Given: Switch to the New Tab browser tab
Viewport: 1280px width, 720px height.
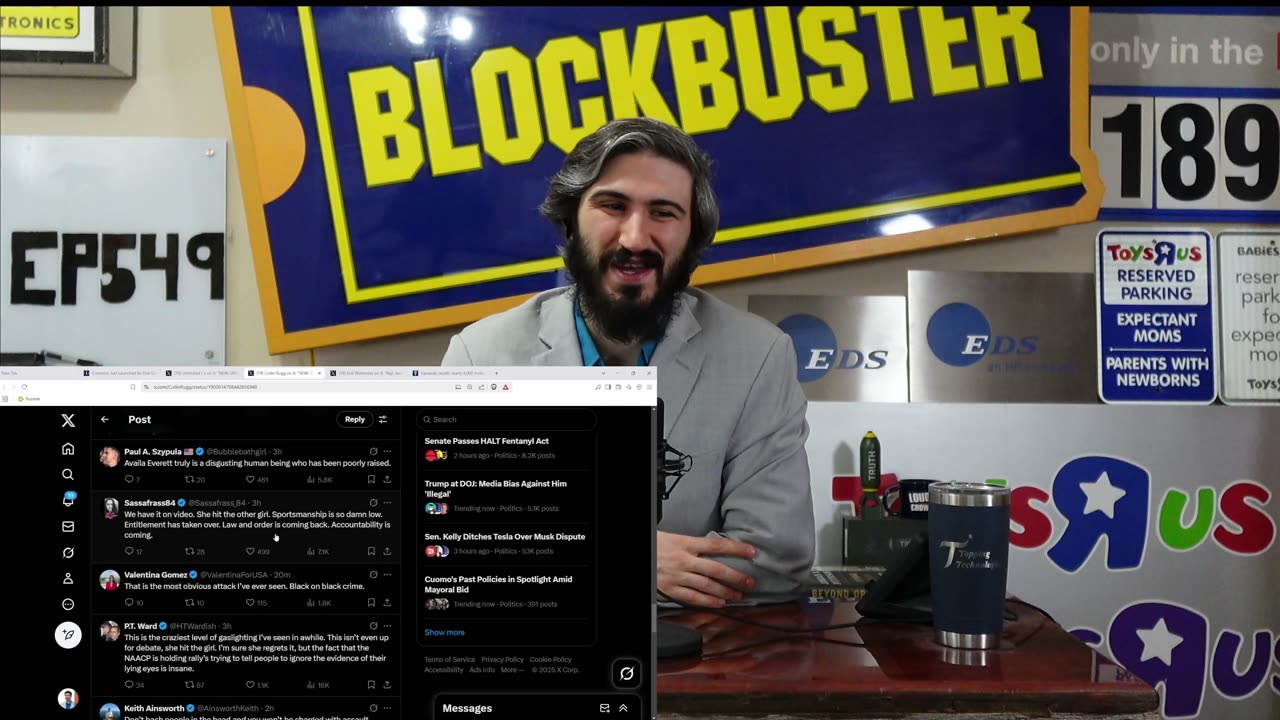Looking at the screenshot, I should click(x=40, y=373).
